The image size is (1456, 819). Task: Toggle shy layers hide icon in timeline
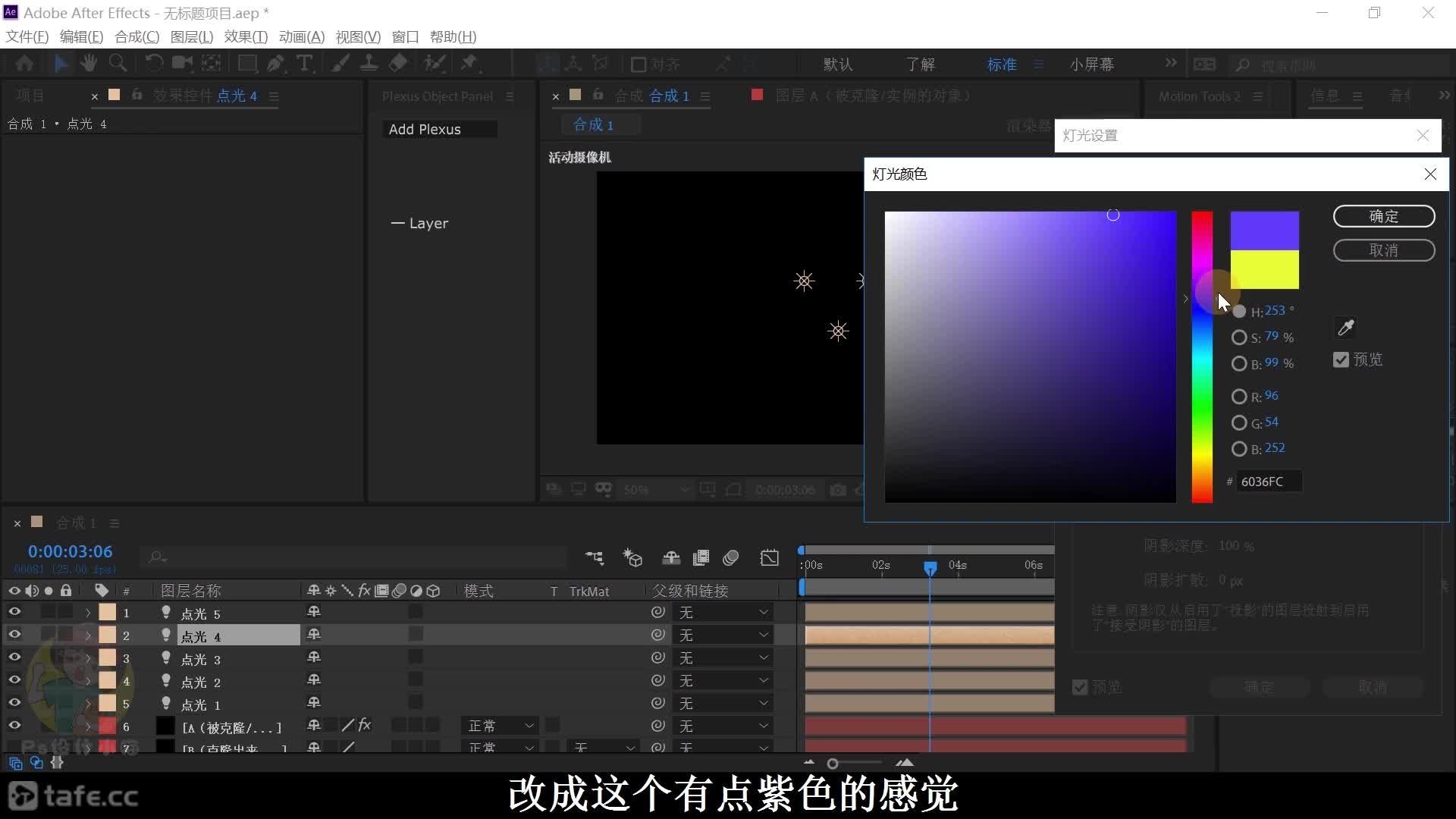click(671, 558)
